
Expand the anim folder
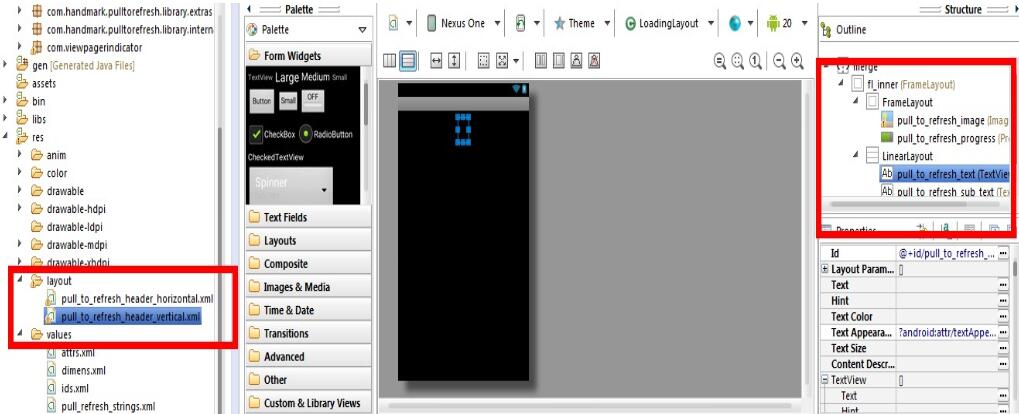point(20,155)
